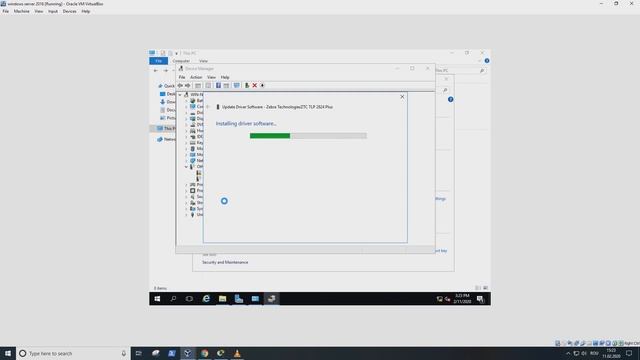The image size is (640, 360).
Task: Open Device Manager's Action menu
Action: pos(196,77)
